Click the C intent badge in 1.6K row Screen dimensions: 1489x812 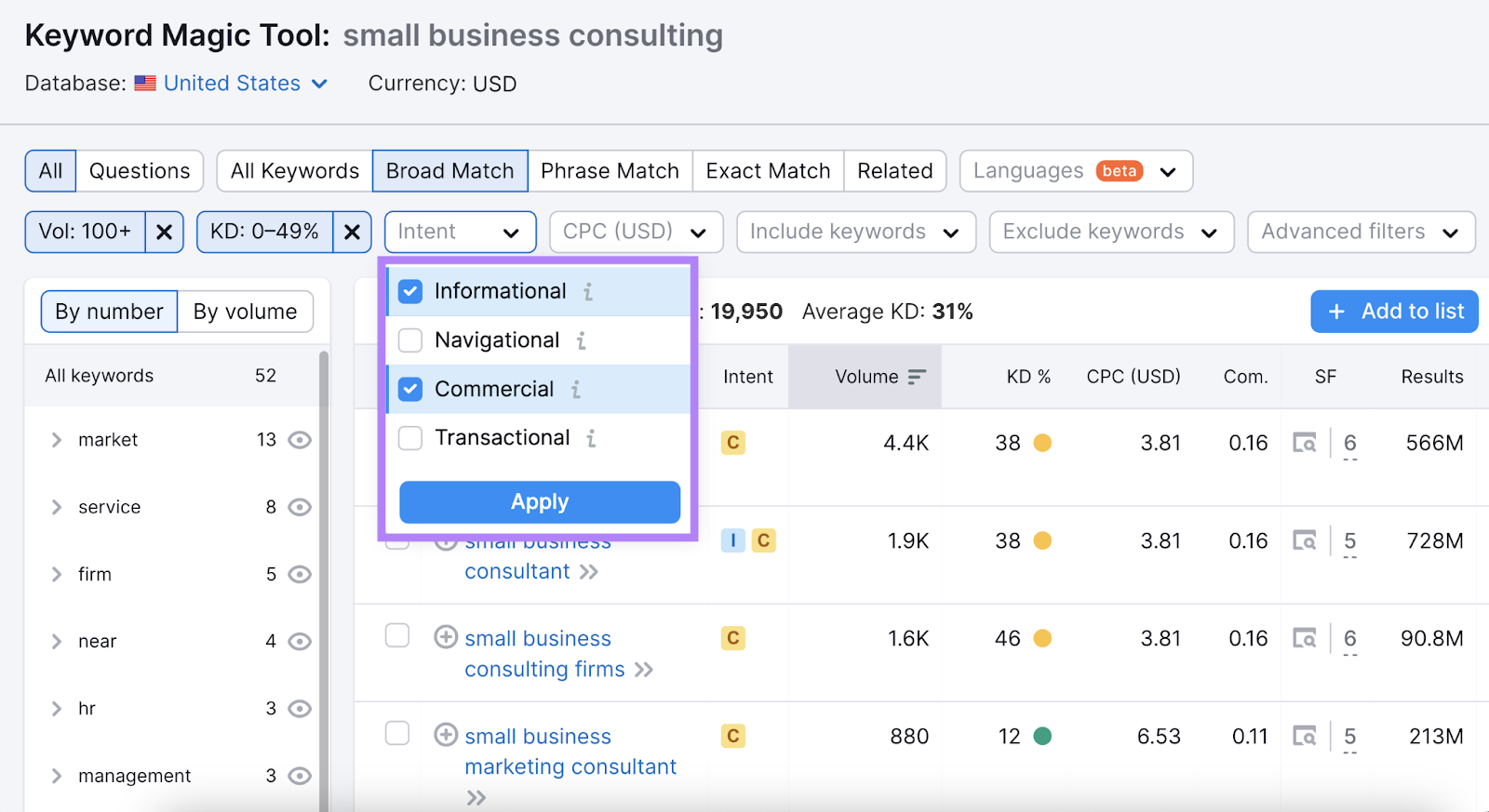click(x=733, y=638)
